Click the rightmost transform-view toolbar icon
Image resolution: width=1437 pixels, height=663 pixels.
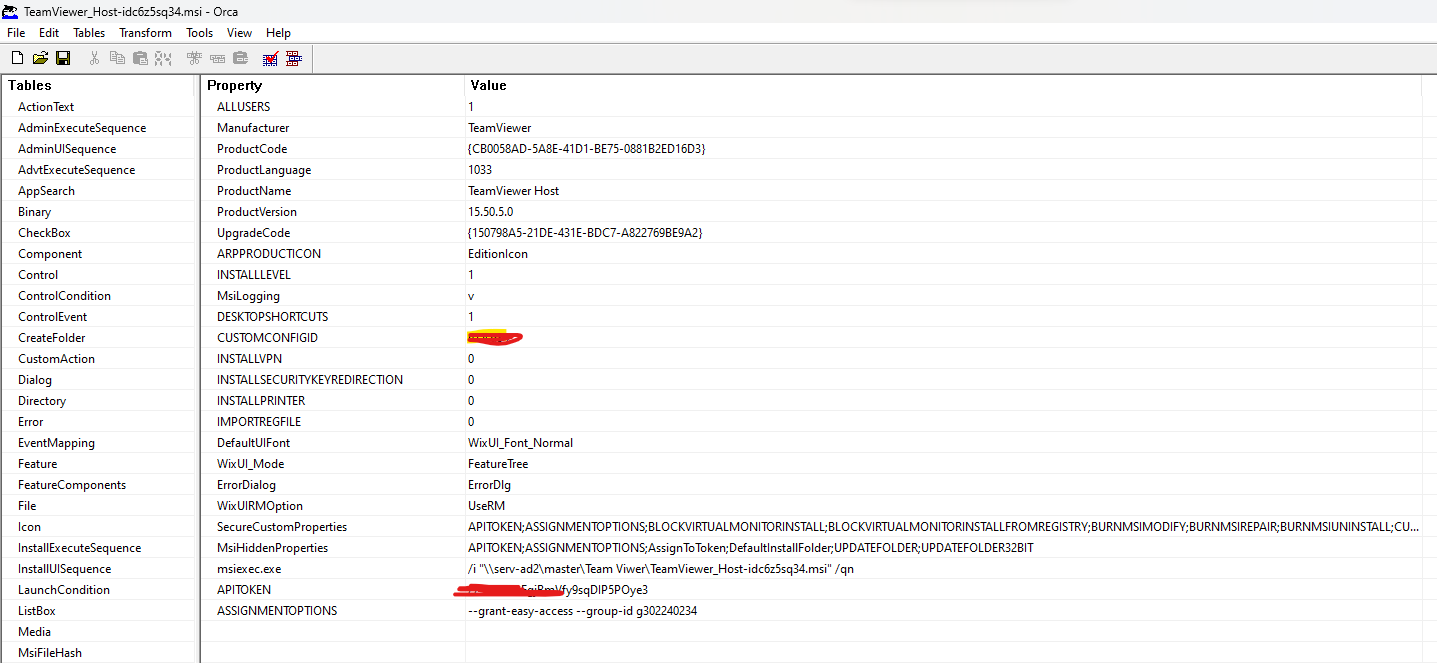click(293, 57)
